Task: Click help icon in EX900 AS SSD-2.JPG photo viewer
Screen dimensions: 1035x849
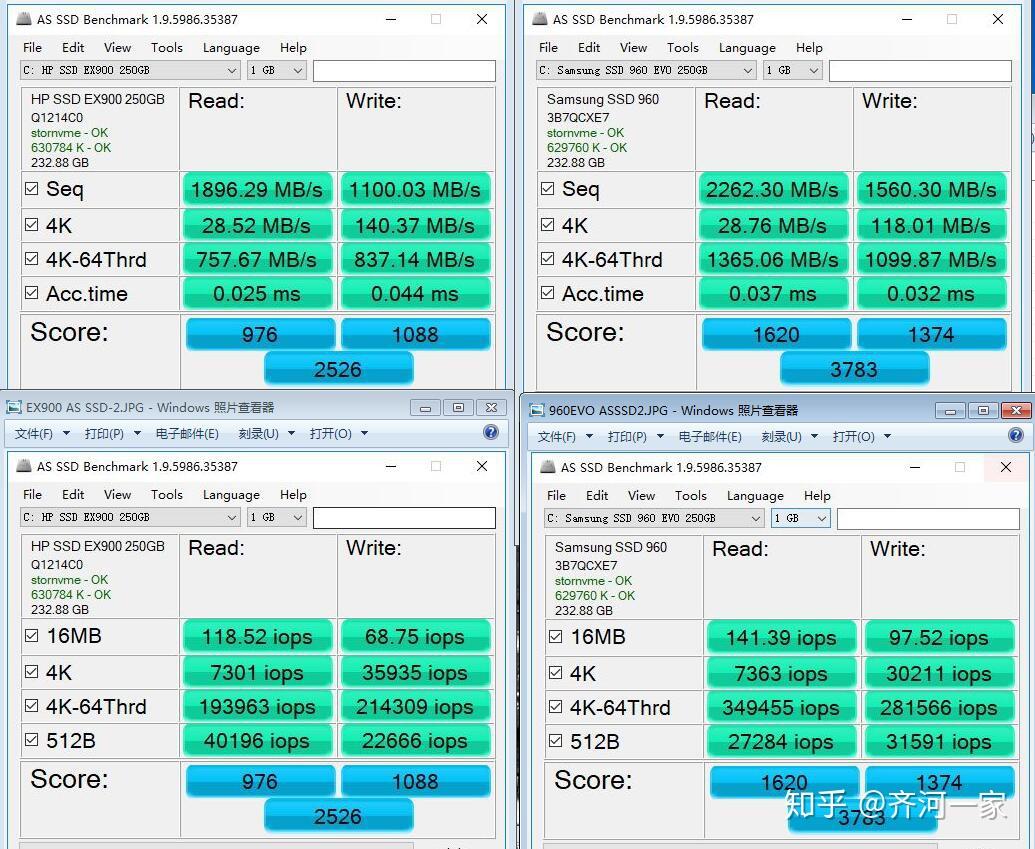Action: pyautogui.click(x=490, y=432)
